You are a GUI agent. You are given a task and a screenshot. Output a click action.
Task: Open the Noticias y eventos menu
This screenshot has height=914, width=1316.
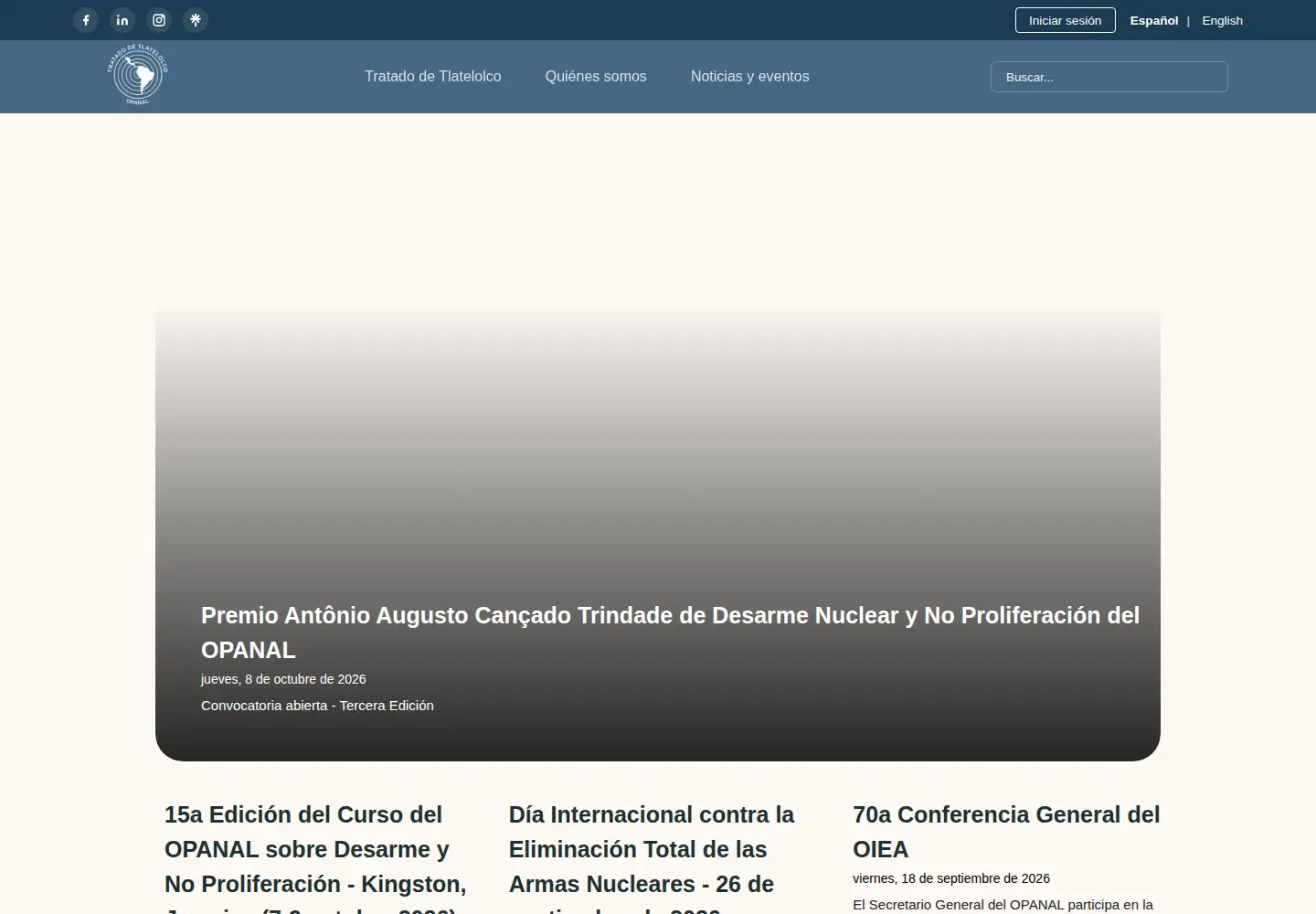point(750,77)
